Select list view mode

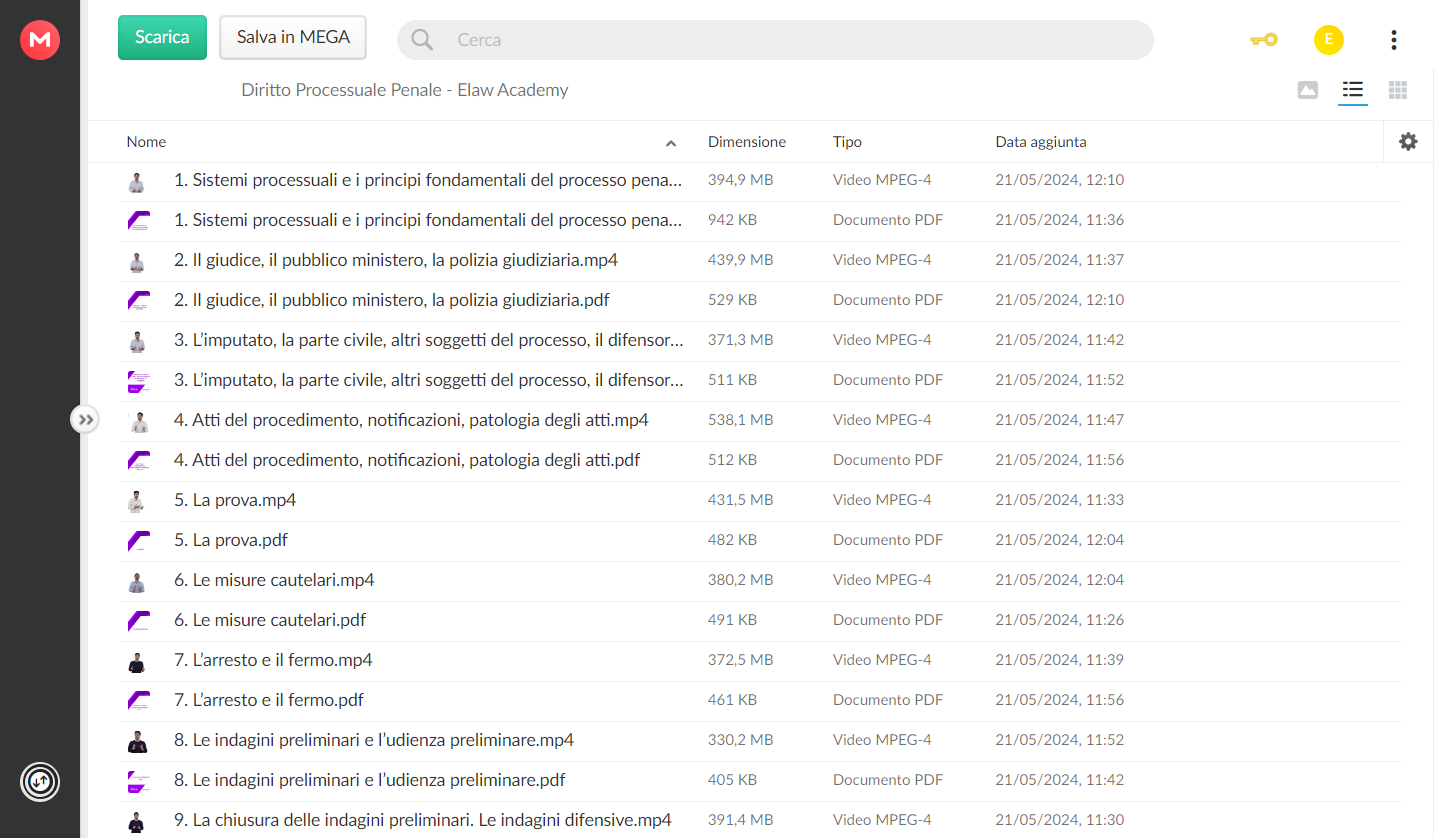pyautogui.click(x=1353, y=90)
